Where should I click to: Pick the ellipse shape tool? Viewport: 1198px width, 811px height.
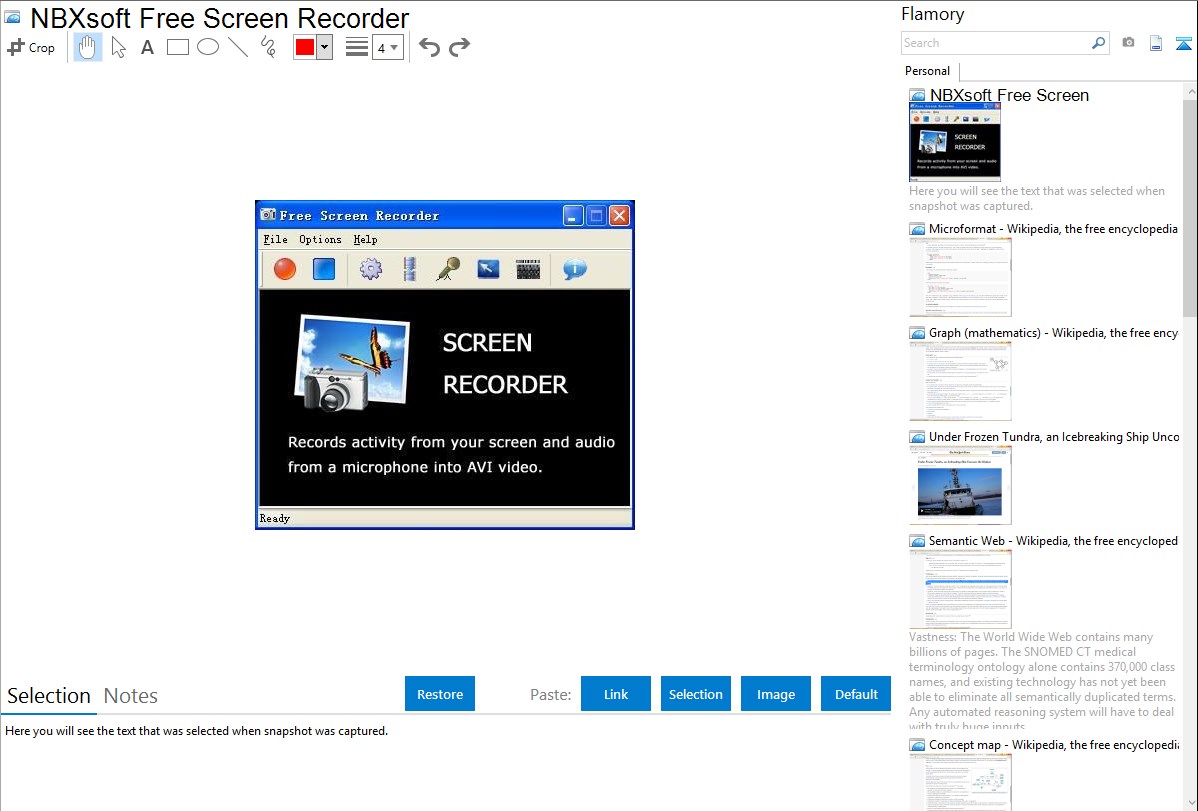pyautogui.click(x=208, y=47)
